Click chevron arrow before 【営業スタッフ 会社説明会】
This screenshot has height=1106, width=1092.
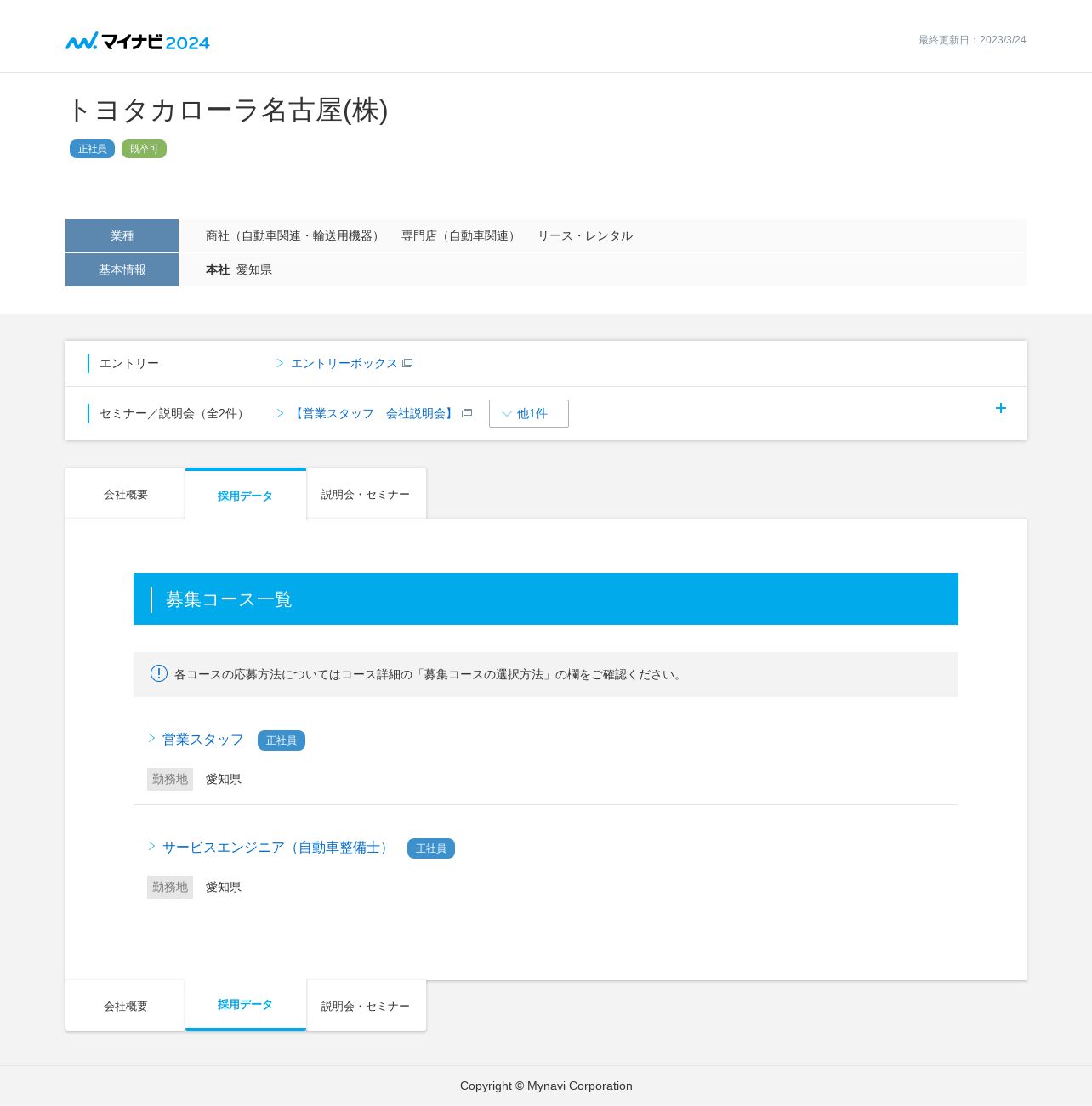pos(280,413)
